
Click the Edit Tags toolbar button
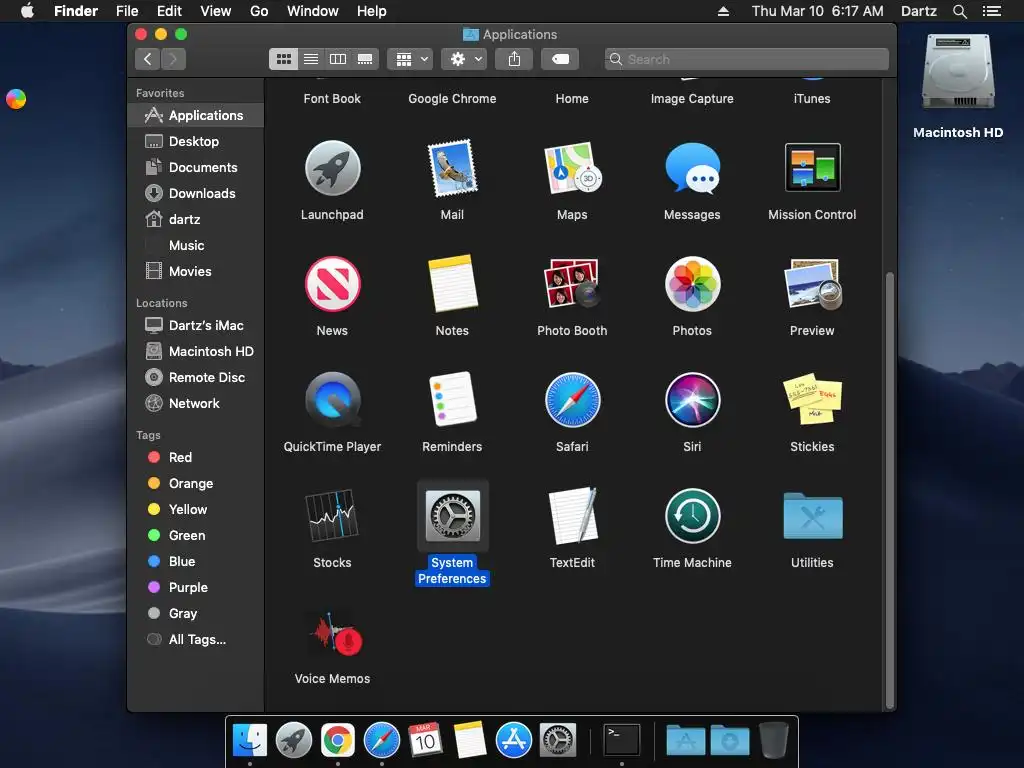pos(560,59)
